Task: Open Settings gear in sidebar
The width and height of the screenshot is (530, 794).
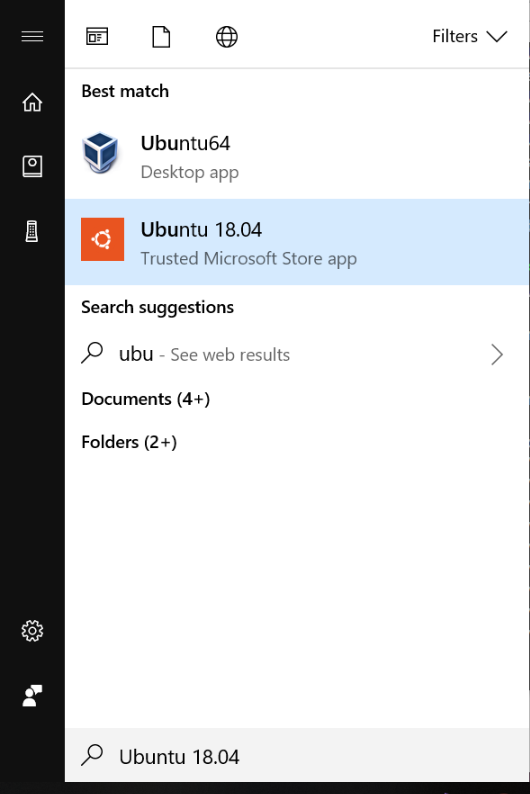Action: click(32, 631)
